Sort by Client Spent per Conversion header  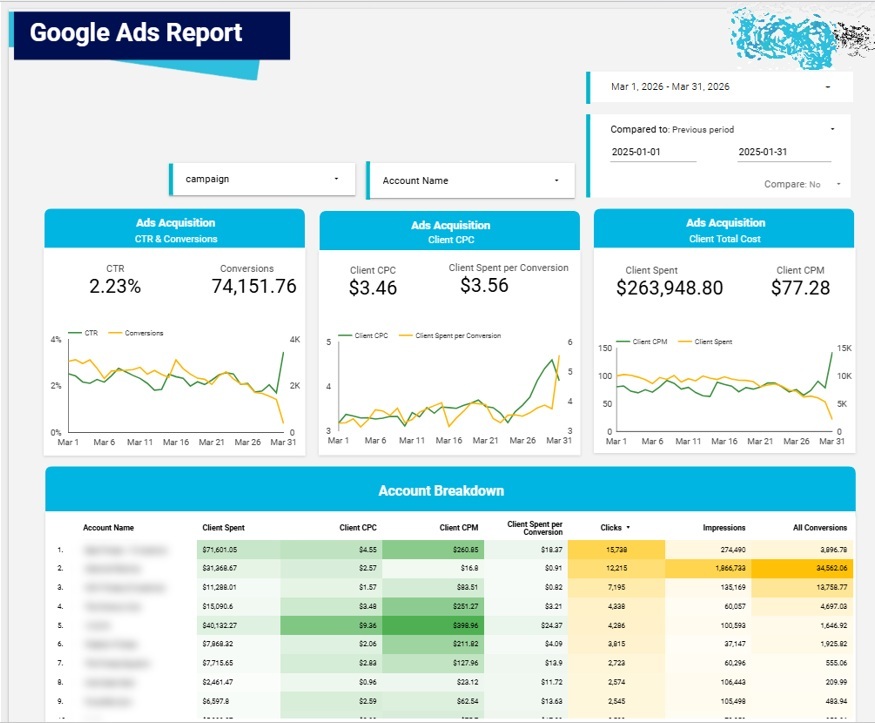click(x=535, y=528)
